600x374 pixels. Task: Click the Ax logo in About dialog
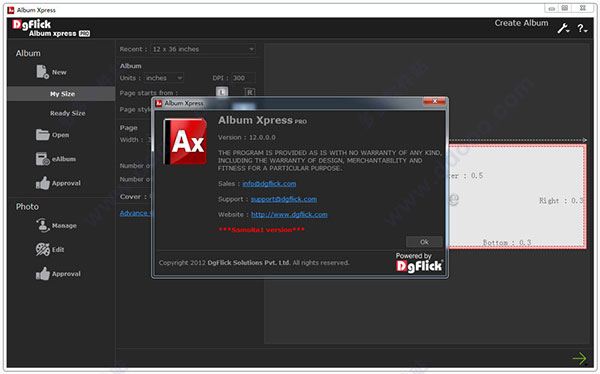pos(185,141)
